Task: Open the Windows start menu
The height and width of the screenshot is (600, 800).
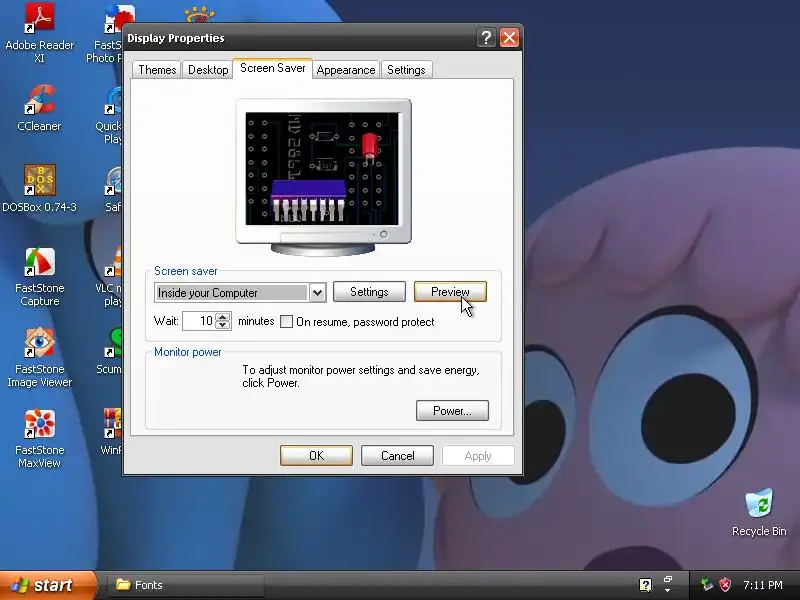Action: tap(48, 585)
